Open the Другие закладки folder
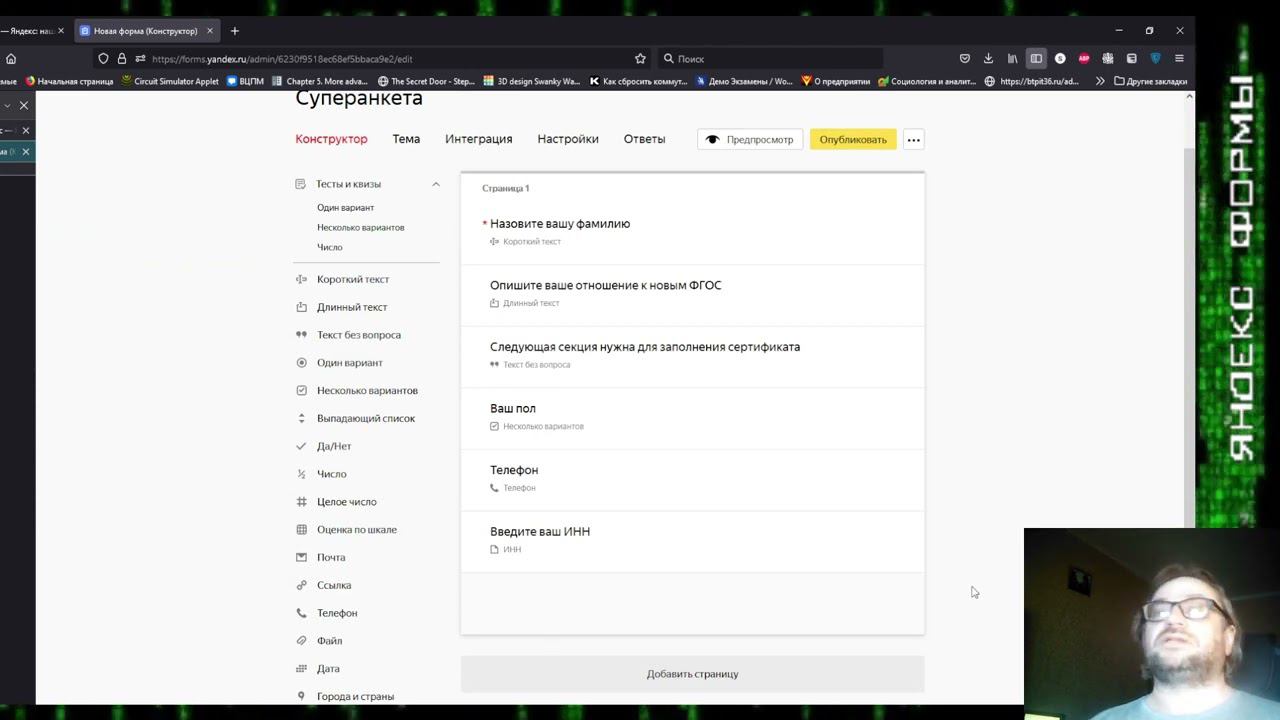This screenshot has height=720, width=1280. [x=1150, y=82]
